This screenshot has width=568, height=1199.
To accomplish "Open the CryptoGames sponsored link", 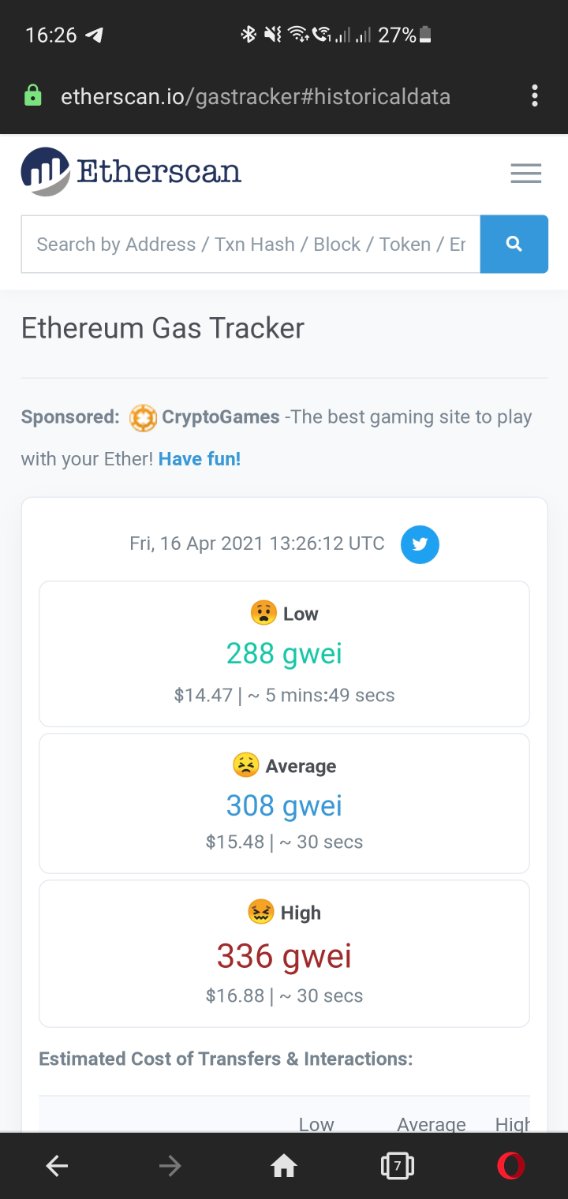I will tap(220, 418).
